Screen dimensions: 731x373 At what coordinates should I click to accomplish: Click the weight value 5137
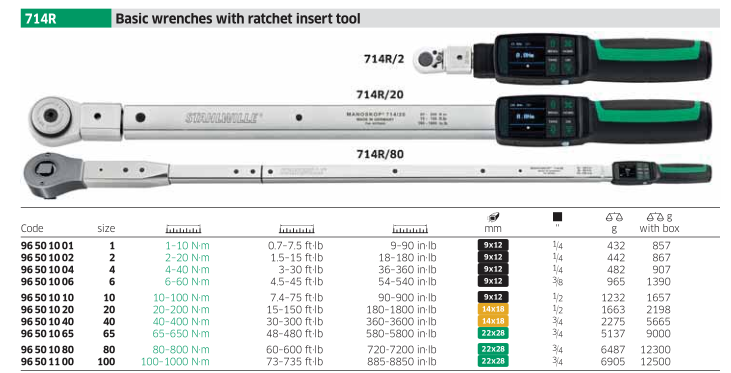click(613, 334)
